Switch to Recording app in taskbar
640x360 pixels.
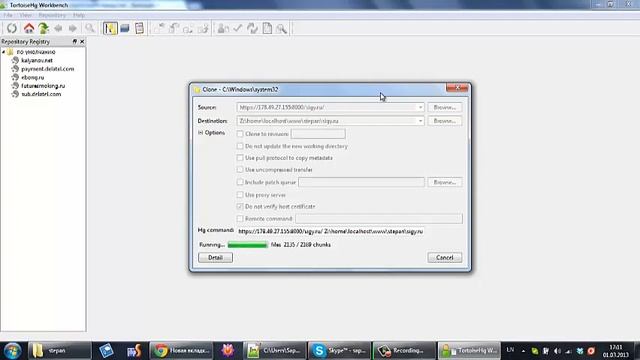point(404,351)
